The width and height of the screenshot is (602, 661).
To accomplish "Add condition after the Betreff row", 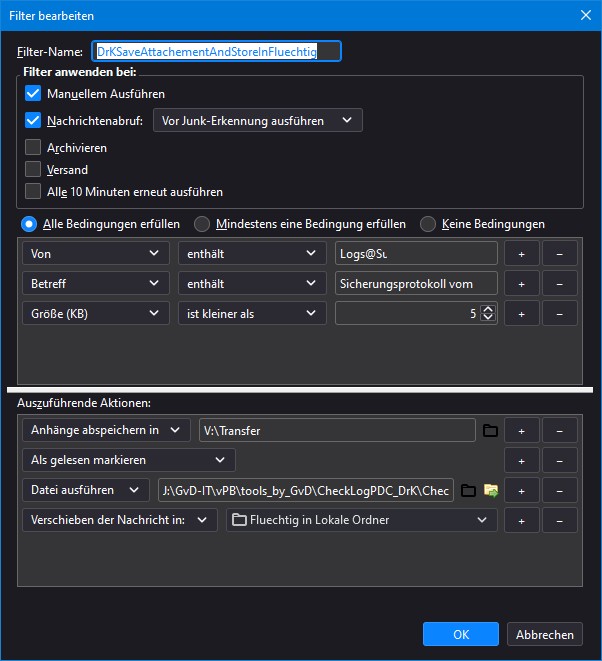I will tap(521, 283).
